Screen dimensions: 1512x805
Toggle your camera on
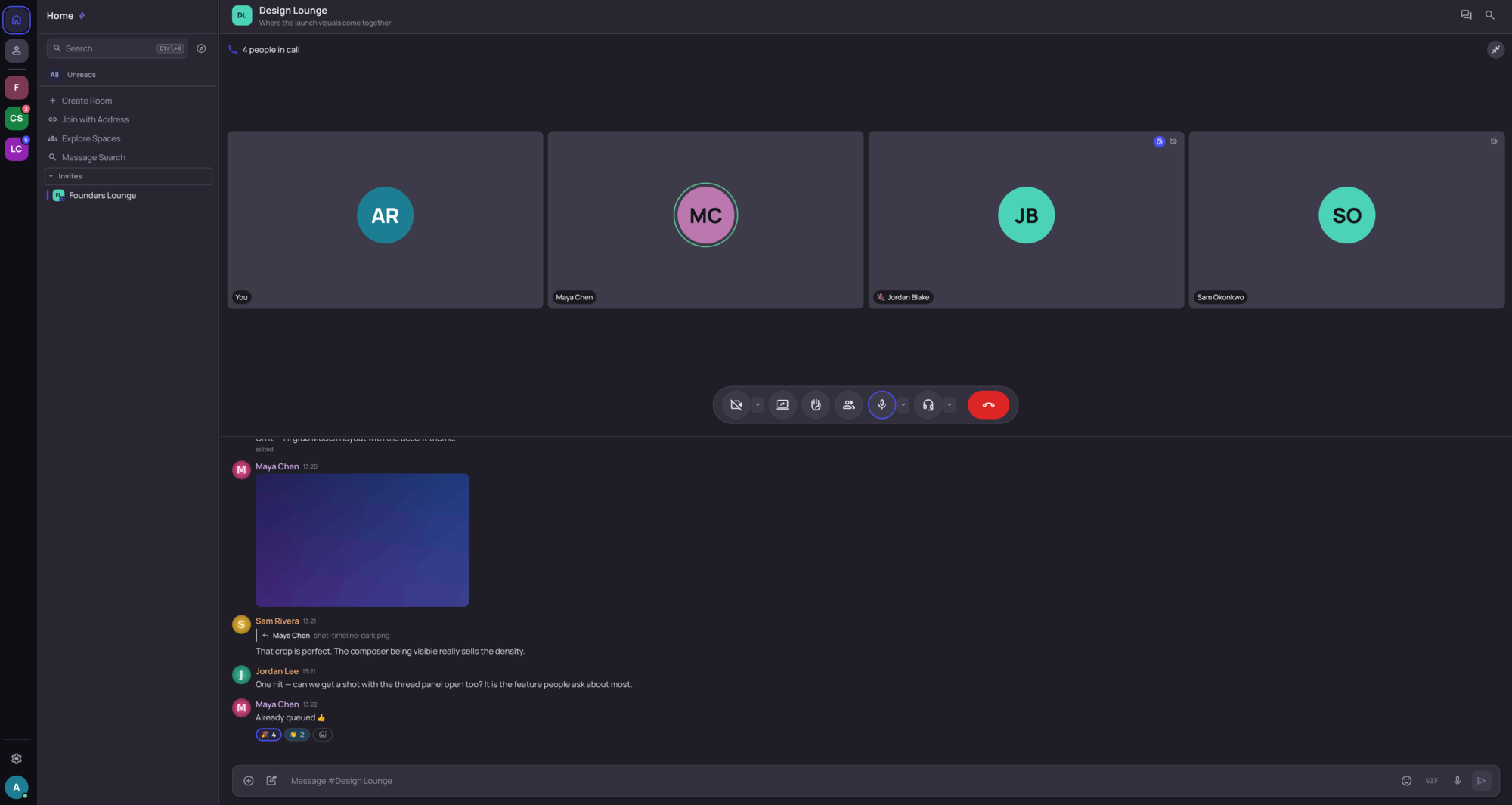pyautogui.click(x=736, y=405)
